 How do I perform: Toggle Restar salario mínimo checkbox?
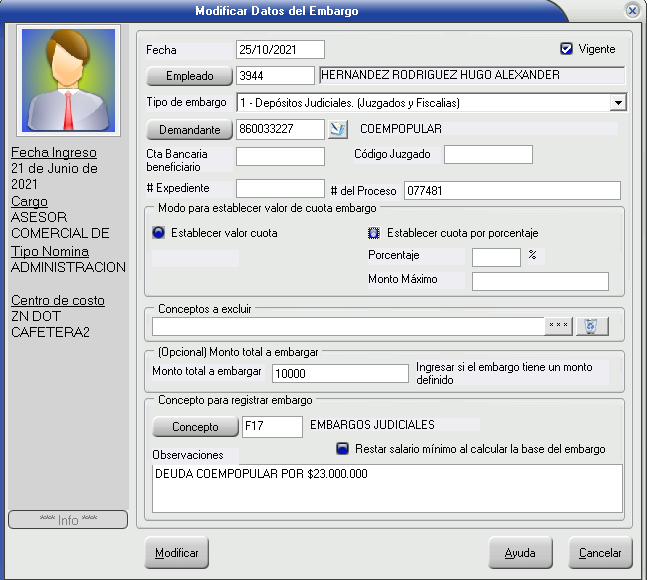[342, 449]
